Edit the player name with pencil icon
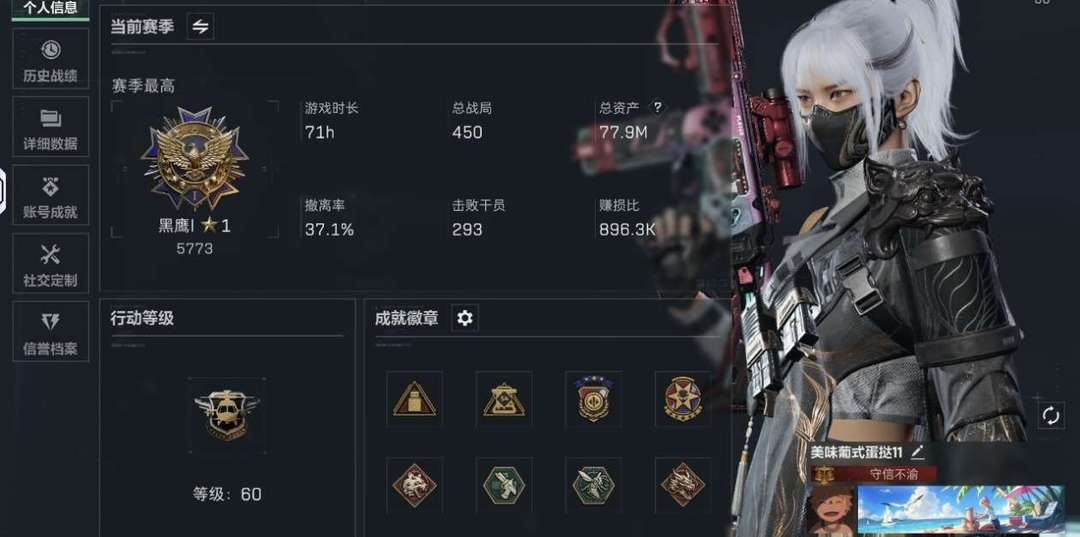Screen dimensions: 1080x537 [917, 452]
